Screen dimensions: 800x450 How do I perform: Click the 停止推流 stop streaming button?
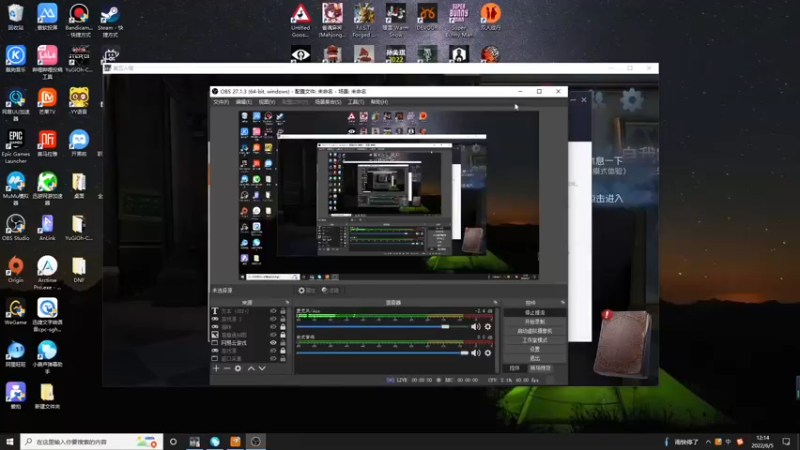coord(535,312)
